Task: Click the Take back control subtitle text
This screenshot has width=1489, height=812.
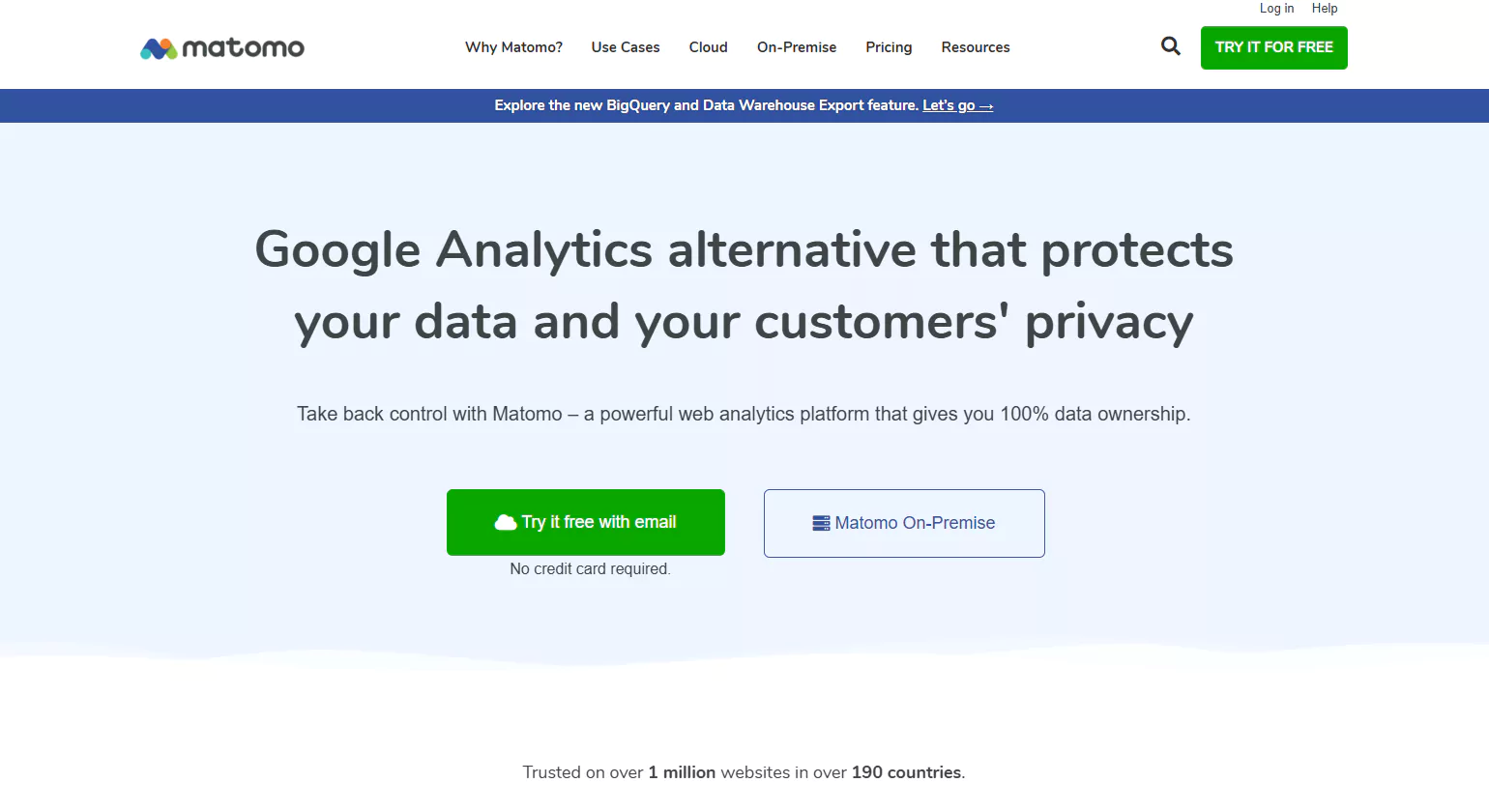Action: coord(744,414)
